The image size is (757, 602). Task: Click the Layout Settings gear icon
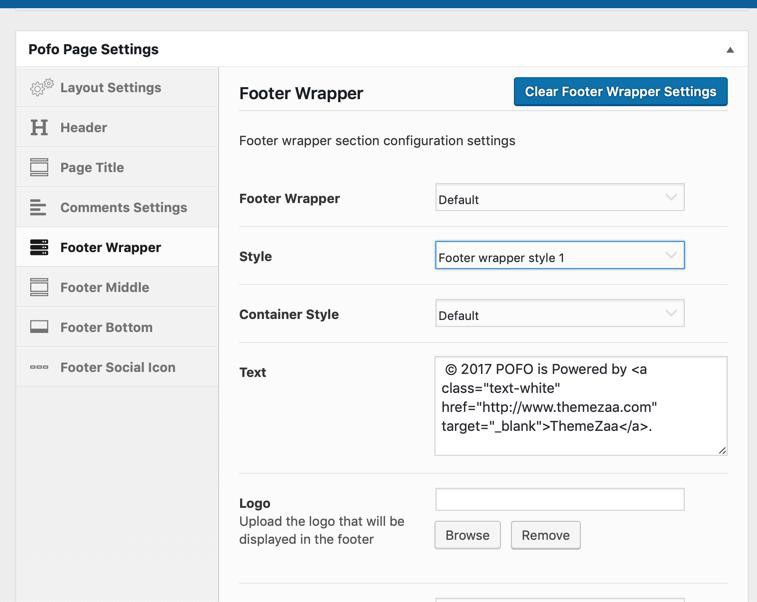41,88
